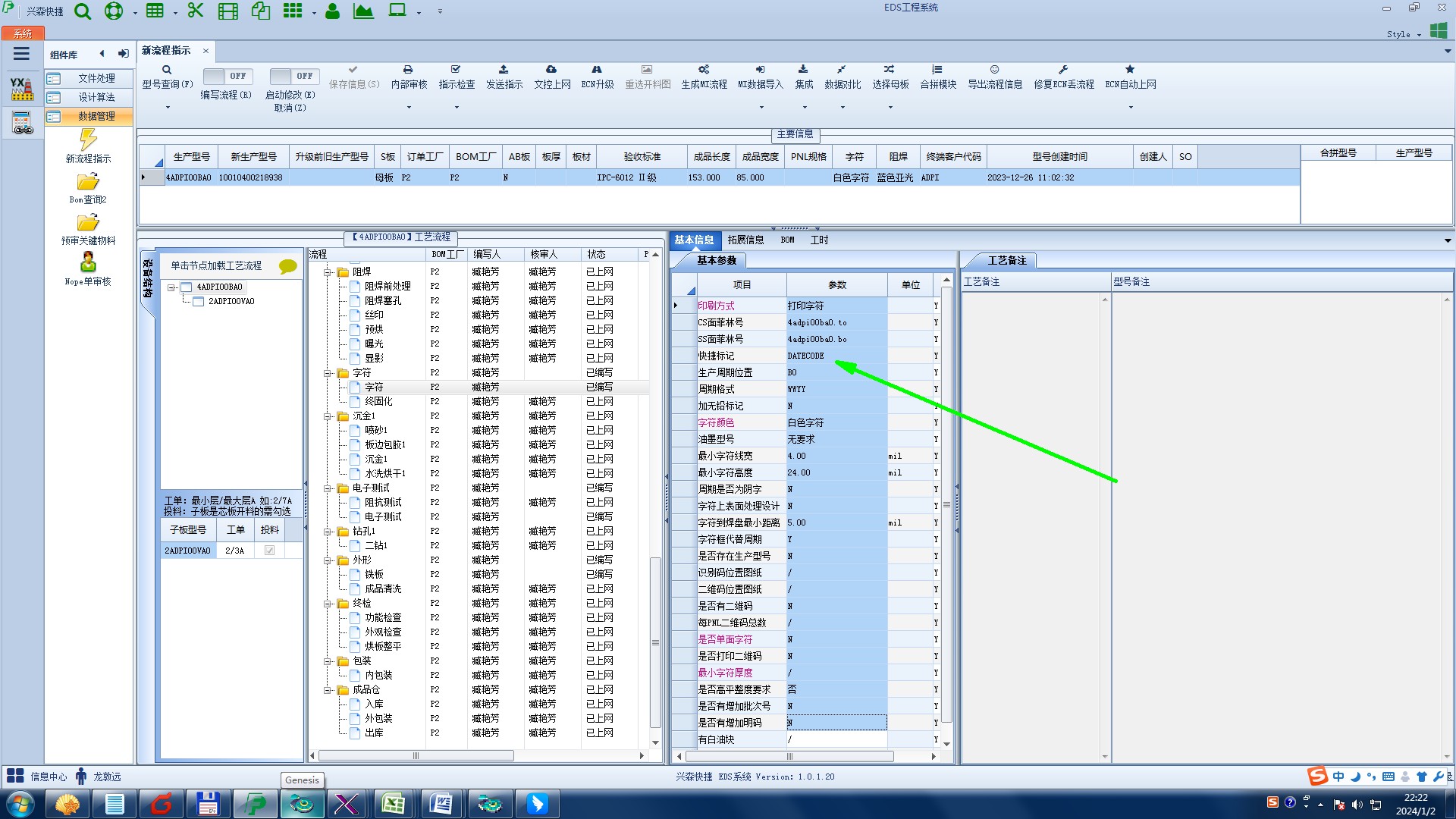
Task: Check the 投料 checkbox for 2ADPI00VA0
Action: point(269,551)
